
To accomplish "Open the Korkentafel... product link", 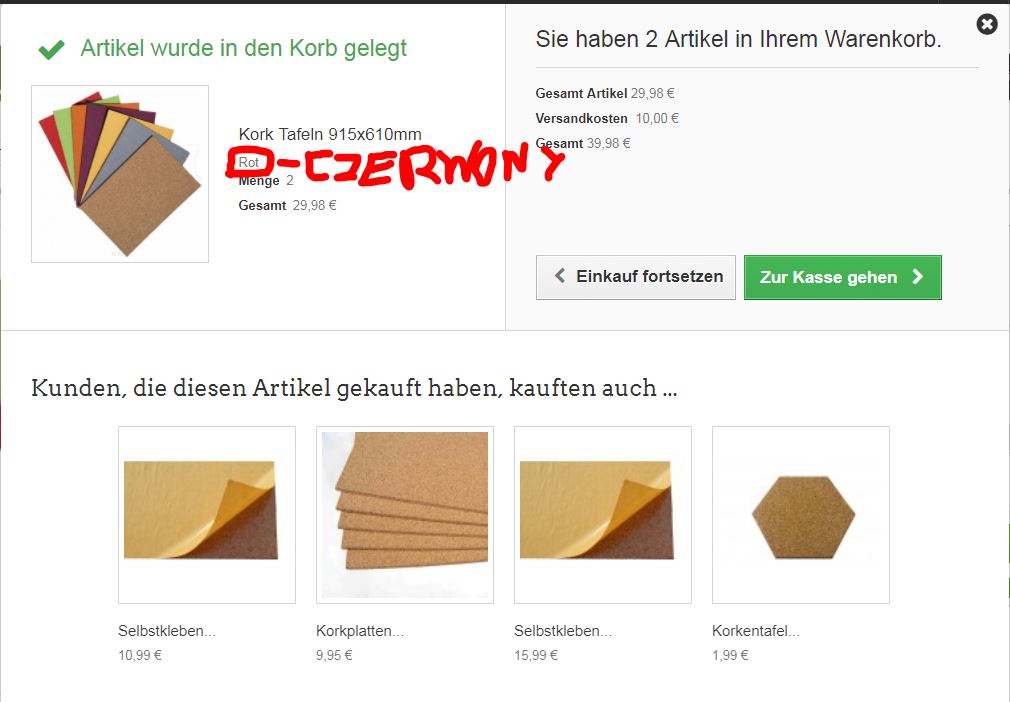I will click(756, 631).
